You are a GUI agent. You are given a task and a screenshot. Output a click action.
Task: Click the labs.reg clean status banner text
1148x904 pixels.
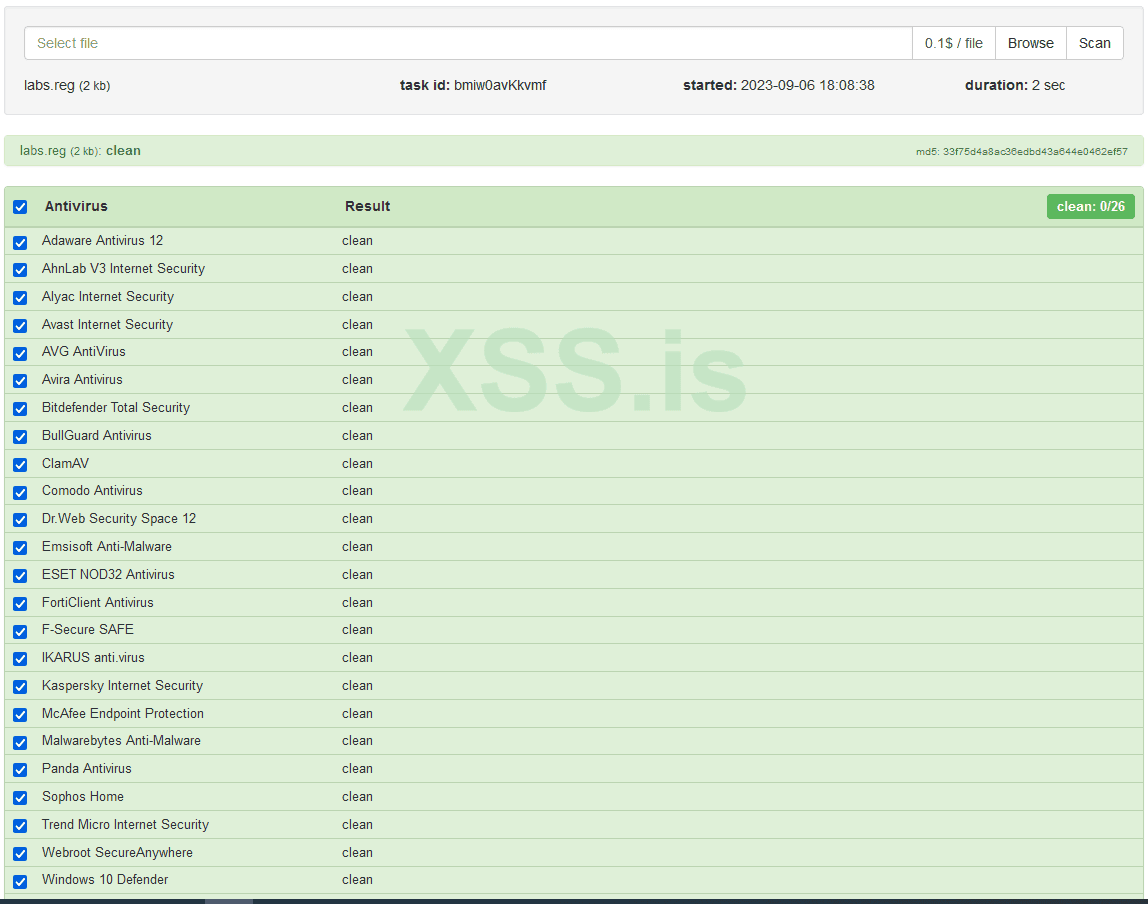[80, 151]
